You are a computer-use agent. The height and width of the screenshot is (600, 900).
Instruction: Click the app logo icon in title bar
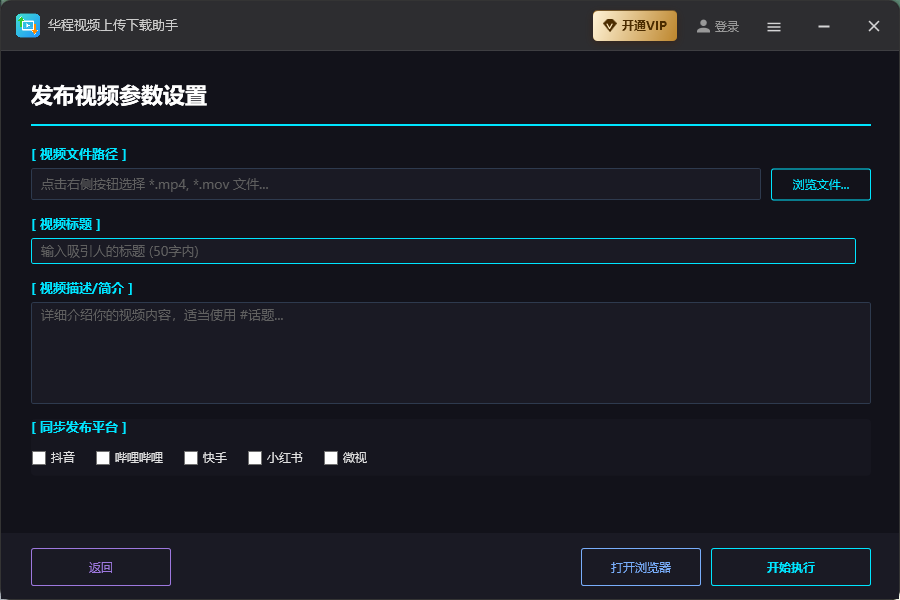tap(28, 26)
